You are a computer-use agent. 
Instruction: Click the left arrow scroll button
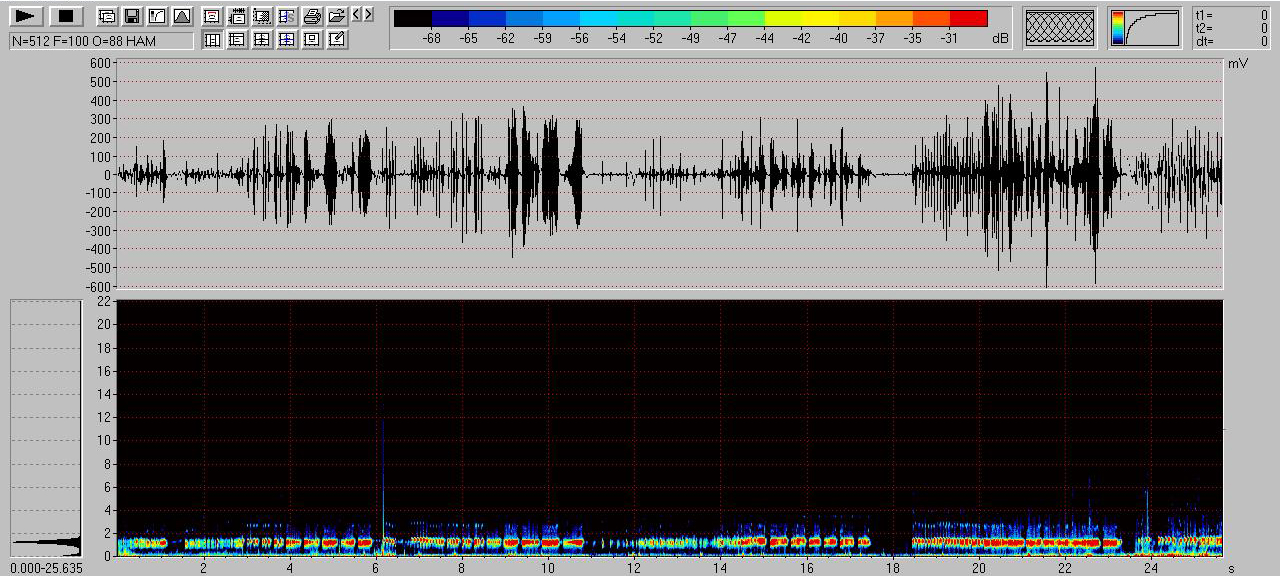coord(357,14)
